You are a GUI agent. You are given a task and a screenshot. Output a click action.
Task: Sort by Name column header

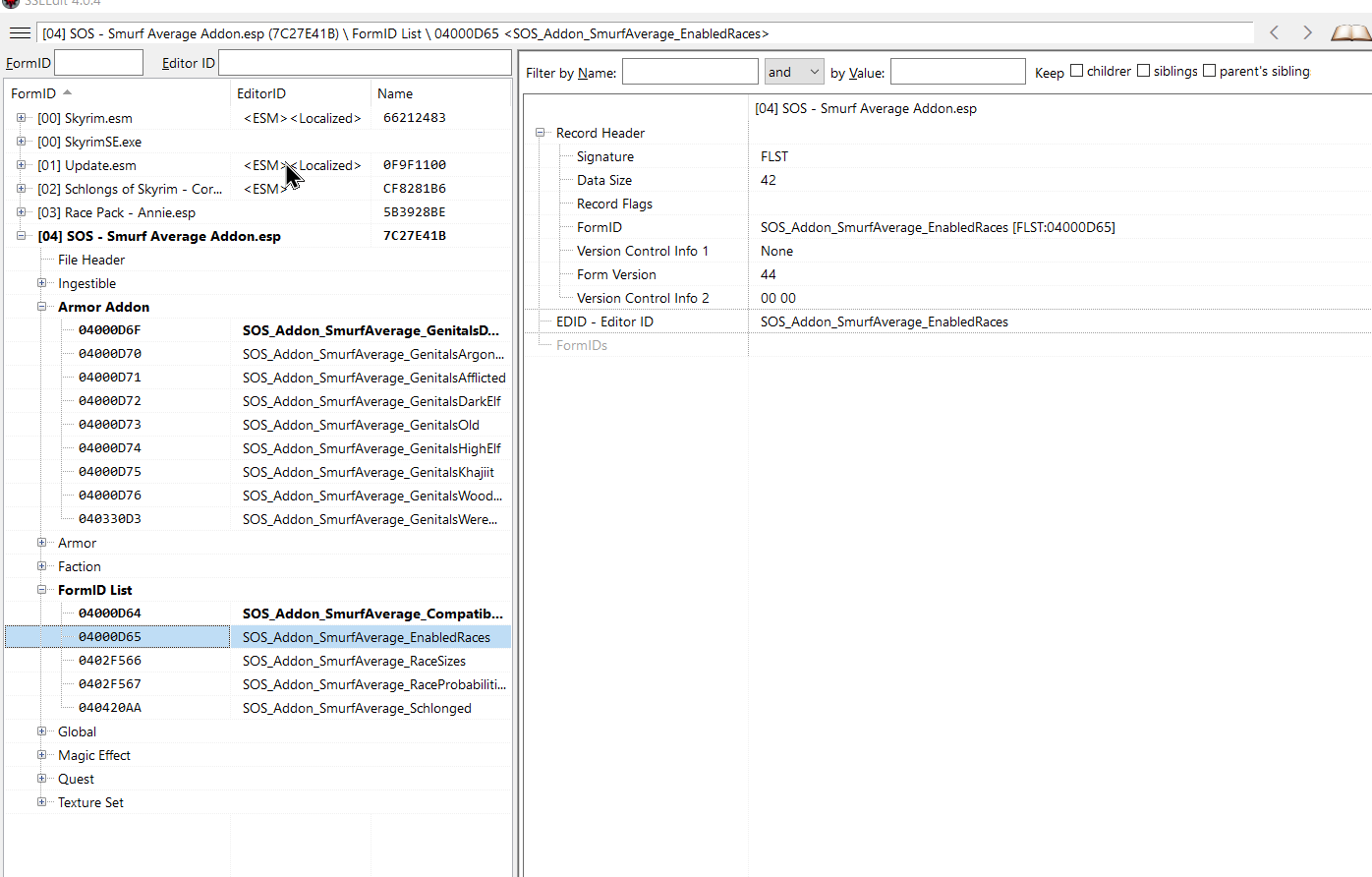[x=440, y=93]
